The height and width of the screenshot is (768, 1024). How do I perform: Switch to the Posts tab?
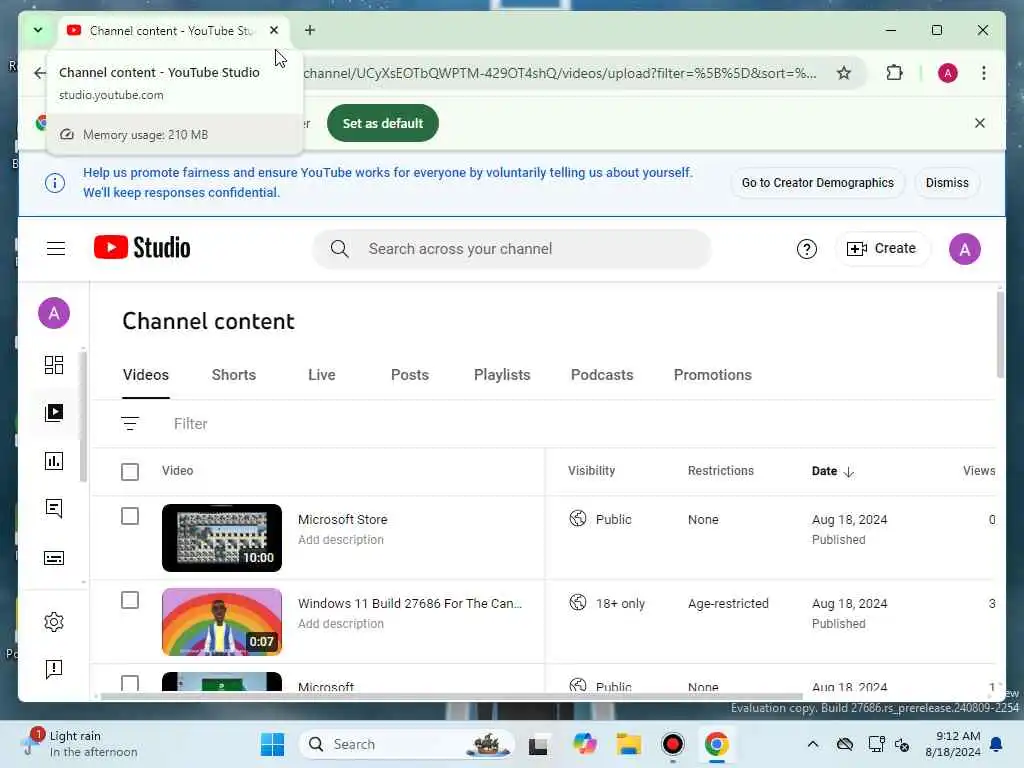tap(410, 375)
